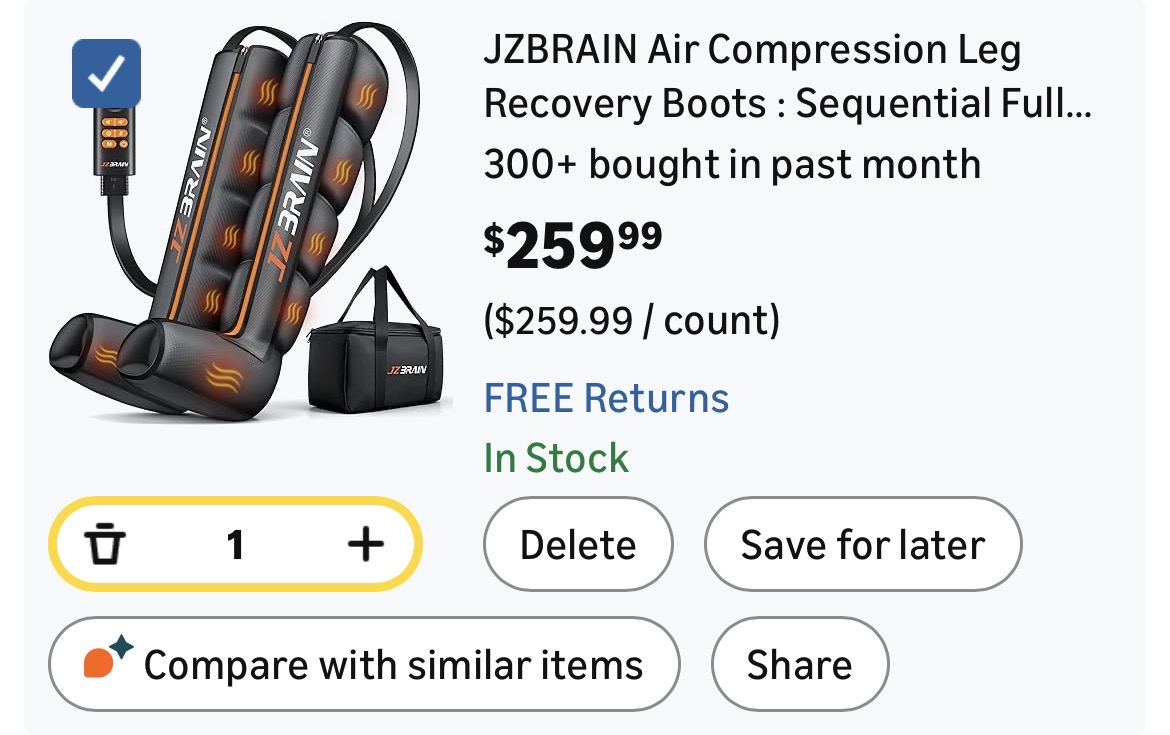Click the trash can icon in quantity stepper
This screenshot has height=735, width=1170.
click(x=104, y=545)
